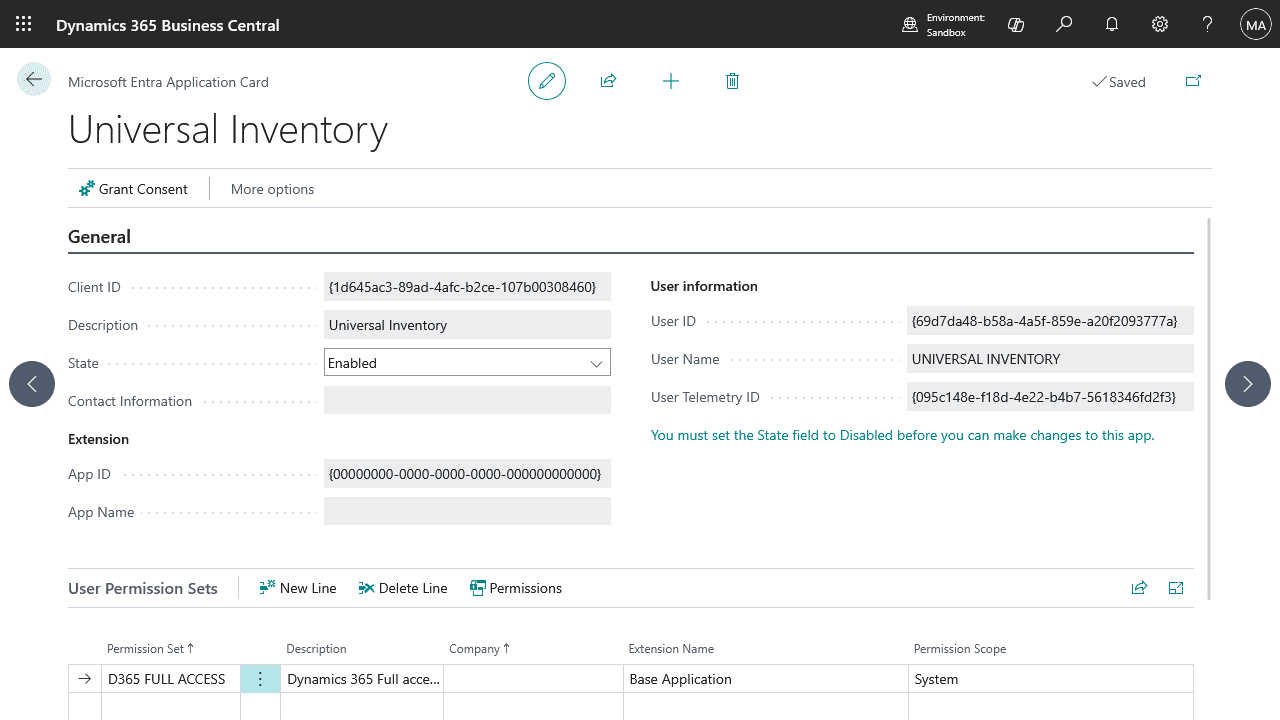
Task: Open row options for D365 FULL ACCESS
Action: (x=260, y=679)
